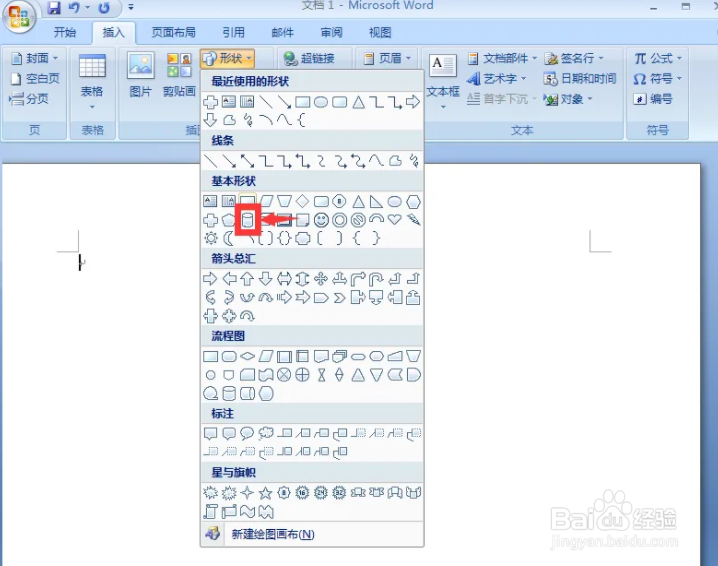Select the oval in 最近使用的形状

click(x=321, y=102)
